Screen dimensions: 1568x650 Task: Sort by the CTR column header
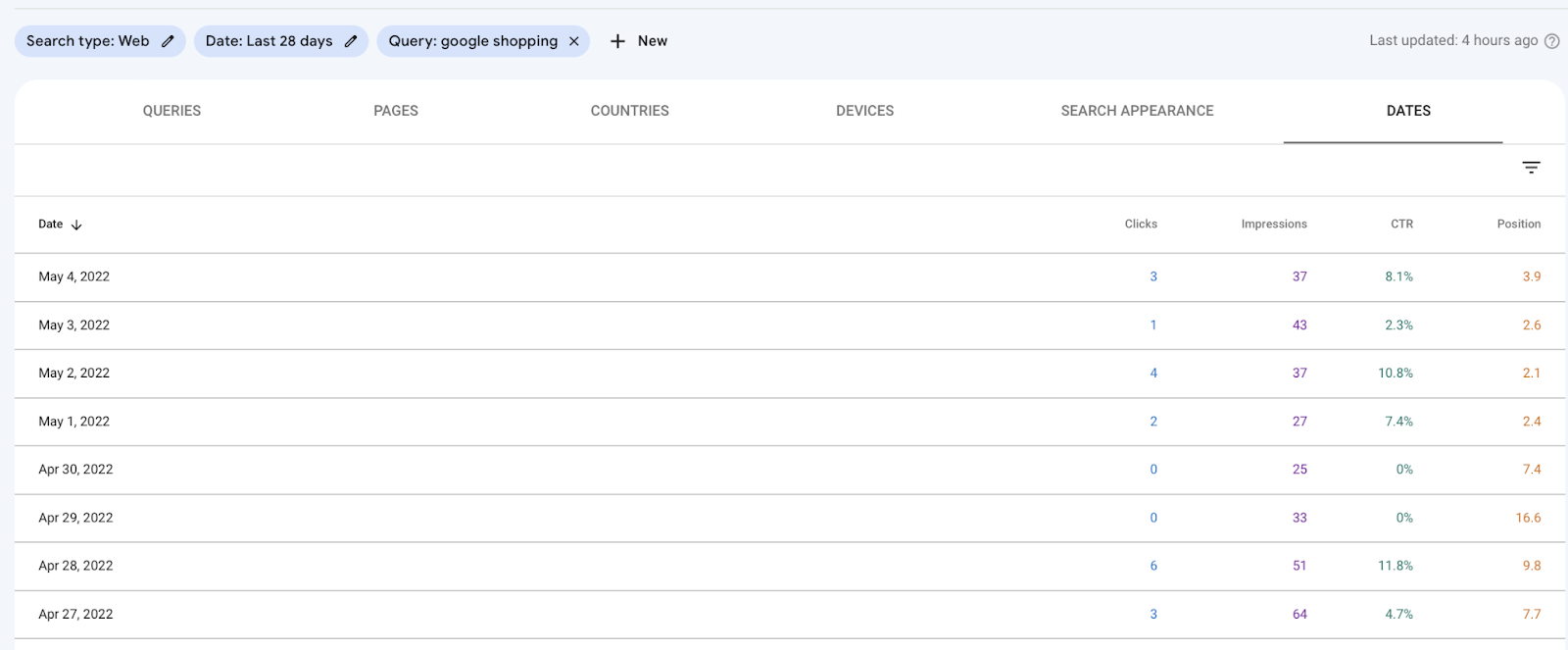[x=1401, y=225]
